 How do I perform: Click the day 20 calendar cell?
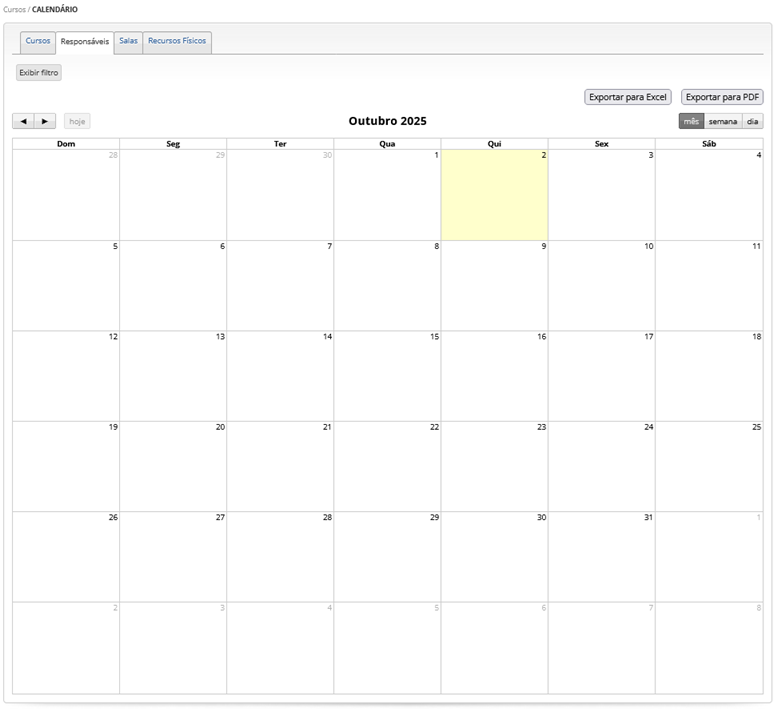[x=173, y=466]
